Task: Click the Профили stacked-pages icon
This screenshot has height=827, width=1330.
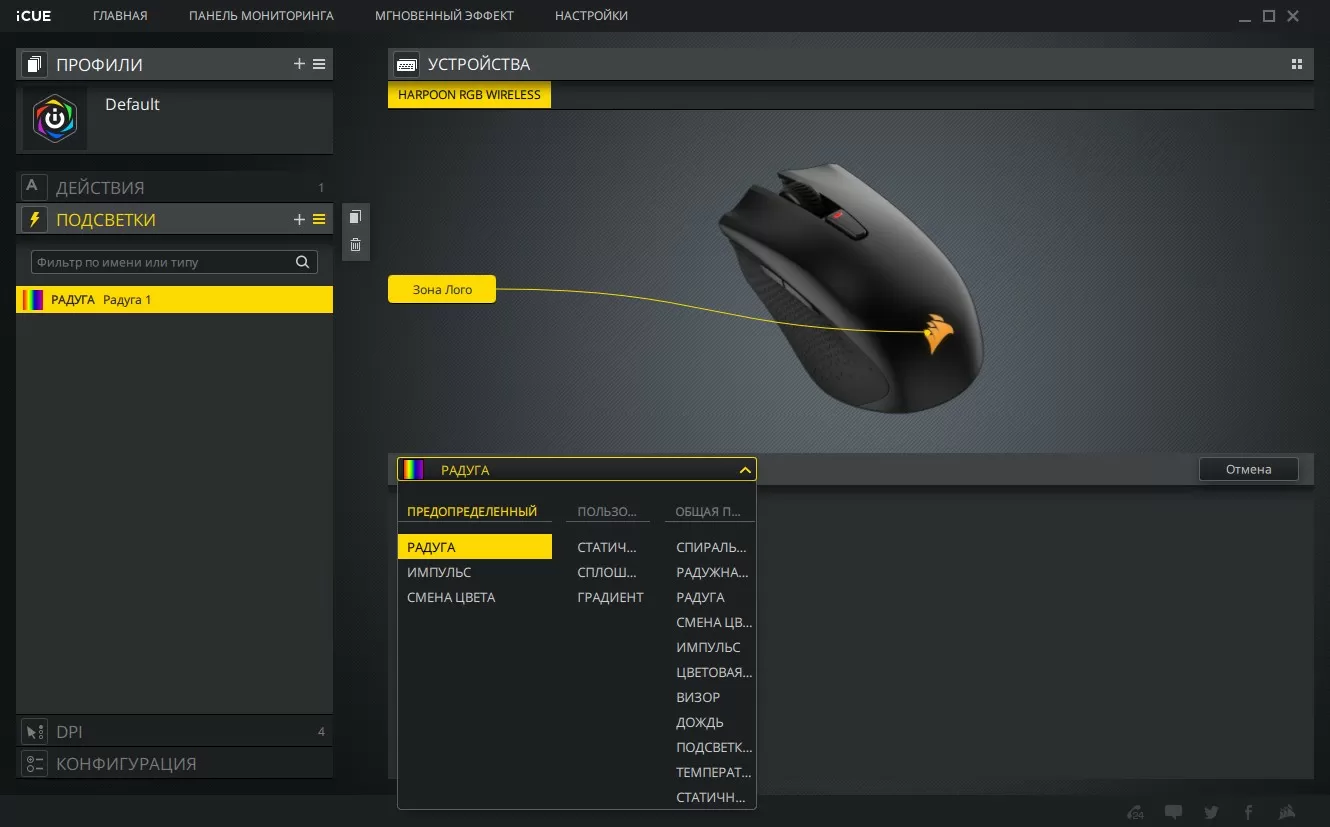Action: pyautogui.click(x=35, y=65)
